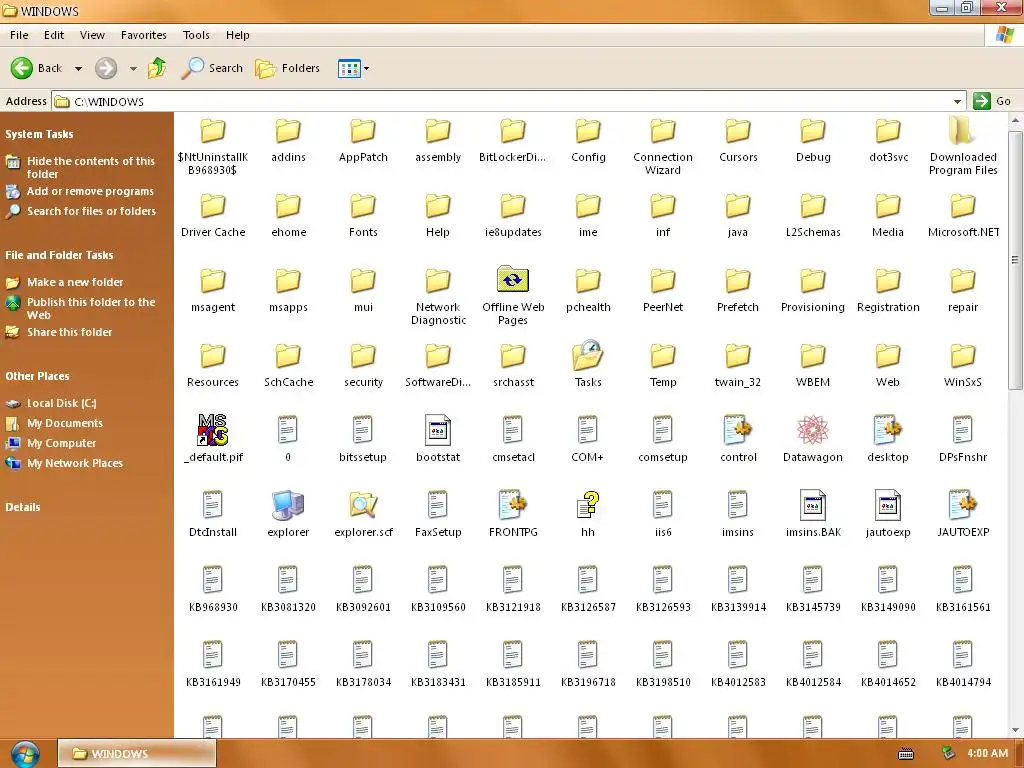Go up one folder level

157,68
